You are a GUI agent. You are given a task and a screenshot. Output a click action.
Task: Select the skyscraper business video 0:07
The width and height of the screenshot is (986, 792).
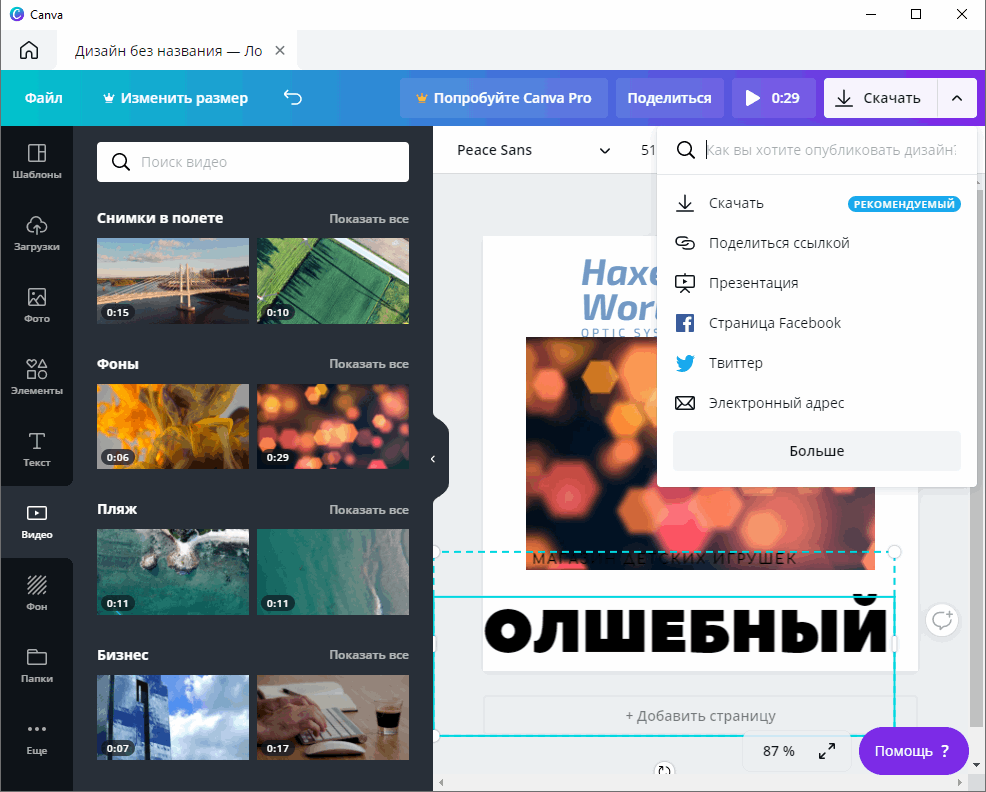(x=173, y=717)
